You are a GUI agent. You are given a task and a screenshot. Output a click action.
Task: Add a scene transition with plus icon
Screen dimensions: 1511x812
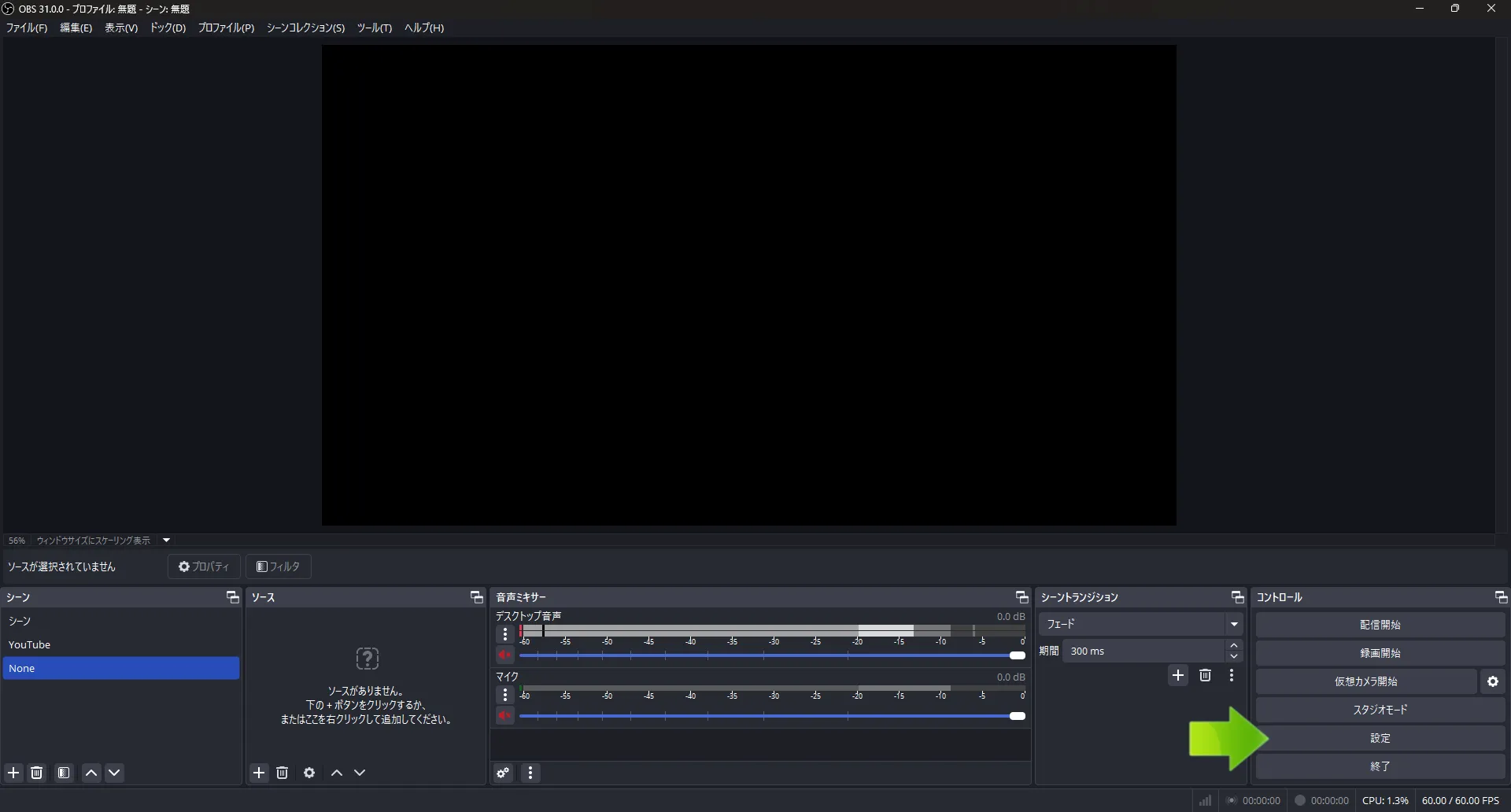click(1177, 676)
